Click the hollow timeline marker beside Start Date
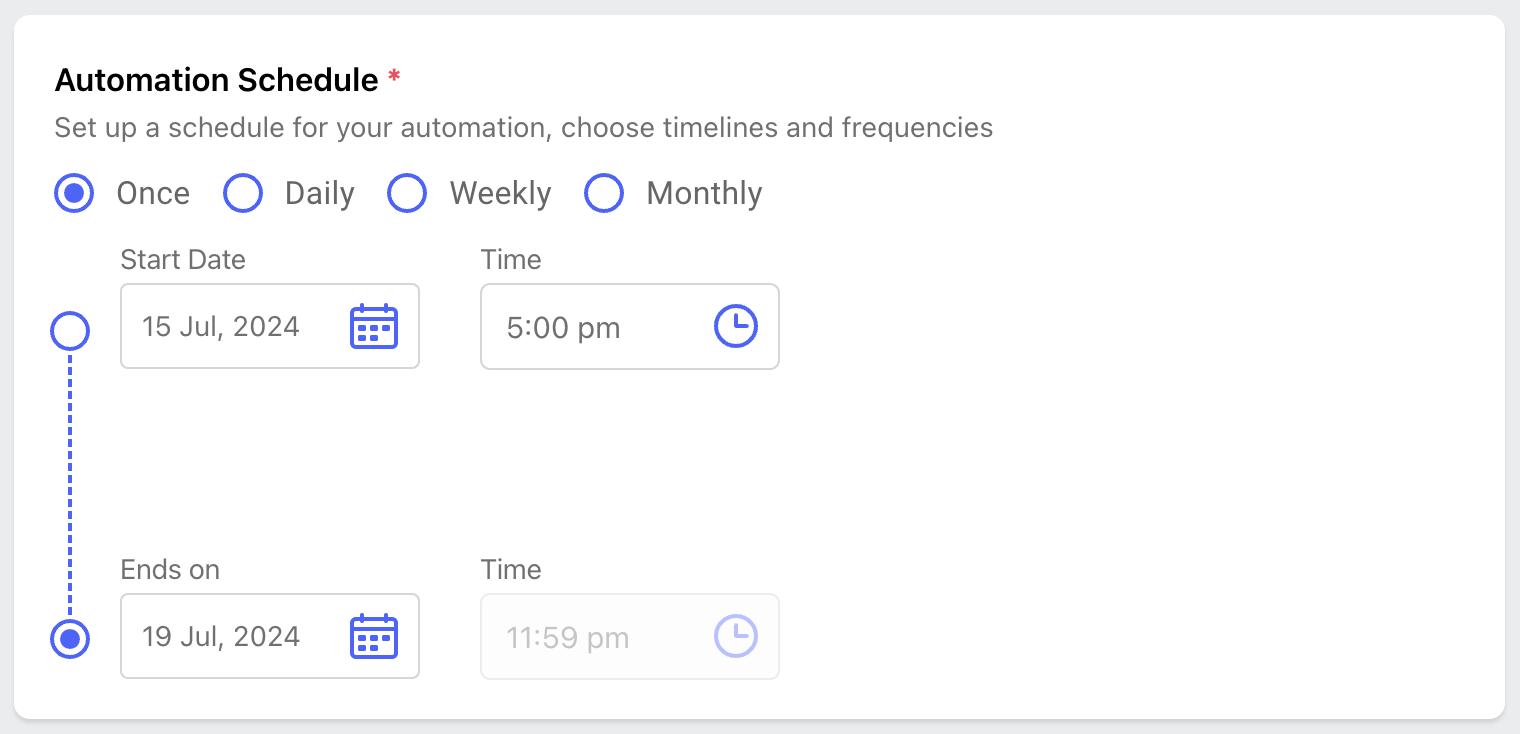The width and height of the screenshot is (1520, 734). pyautogui.click(x=70, y=330)
